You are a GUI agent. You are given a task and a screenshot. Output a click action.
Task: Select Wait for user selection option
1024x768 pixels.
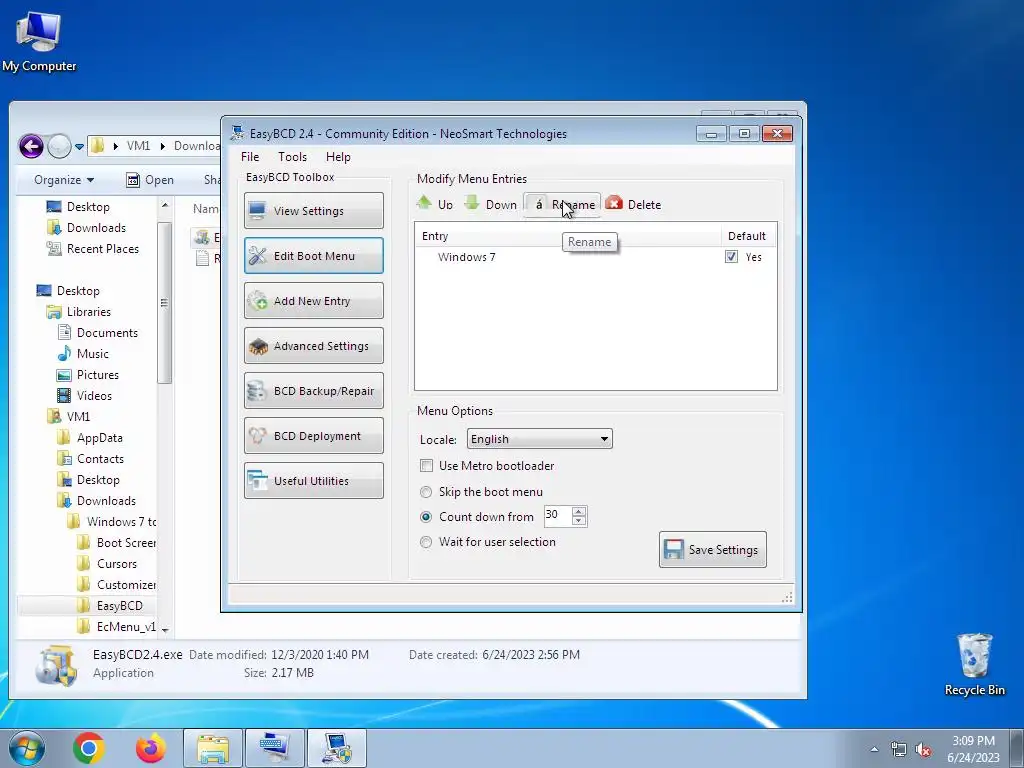tap(426, 541)
